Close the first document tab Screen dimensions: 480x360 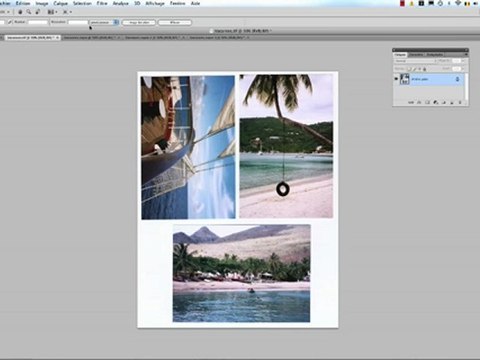[x=57, y=38]
